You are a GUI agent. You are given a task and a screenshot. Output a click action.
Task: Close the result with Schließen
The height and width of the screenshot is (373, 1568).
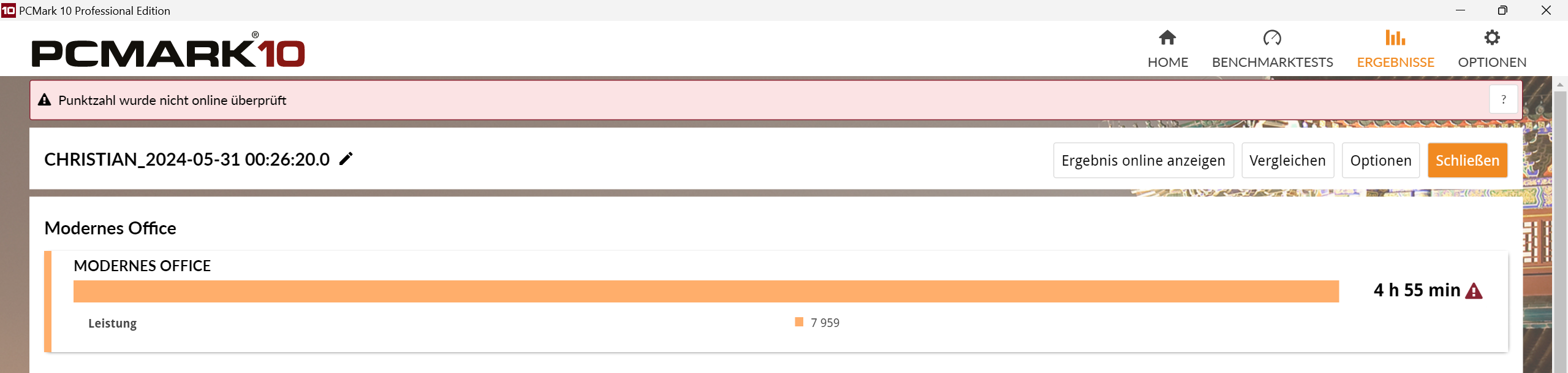pos(1467,160)
